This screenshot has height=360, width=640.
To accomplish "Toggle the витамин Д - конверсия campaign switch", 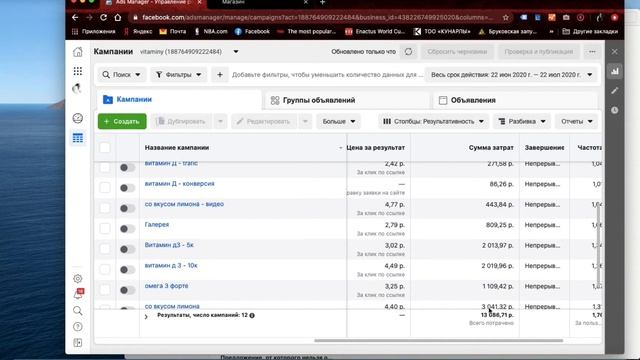I will 127,188.
